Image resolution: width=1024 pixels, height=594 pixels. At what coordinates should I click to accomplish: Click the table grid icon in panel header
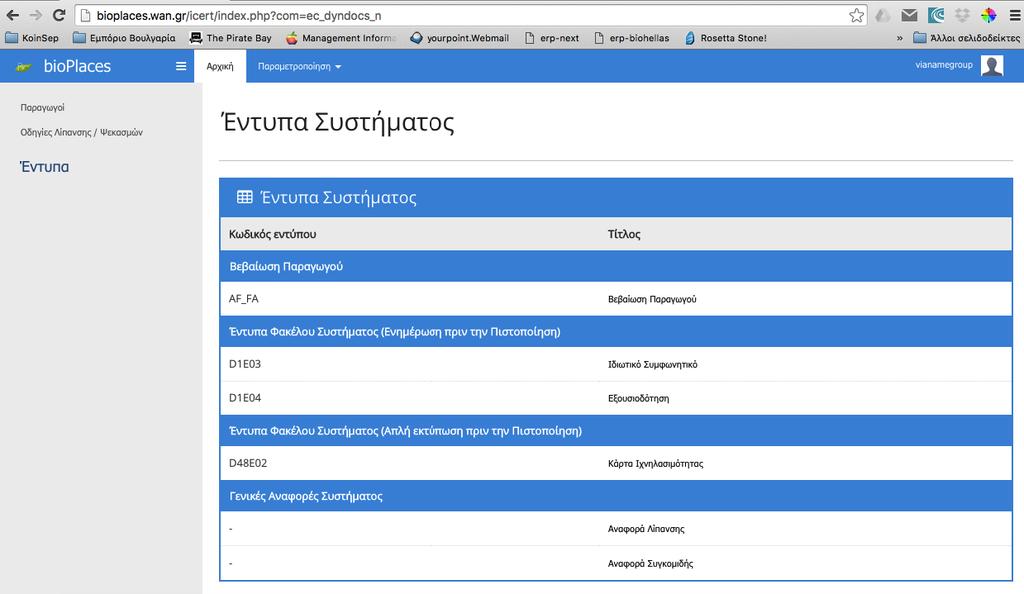point(245,197)
